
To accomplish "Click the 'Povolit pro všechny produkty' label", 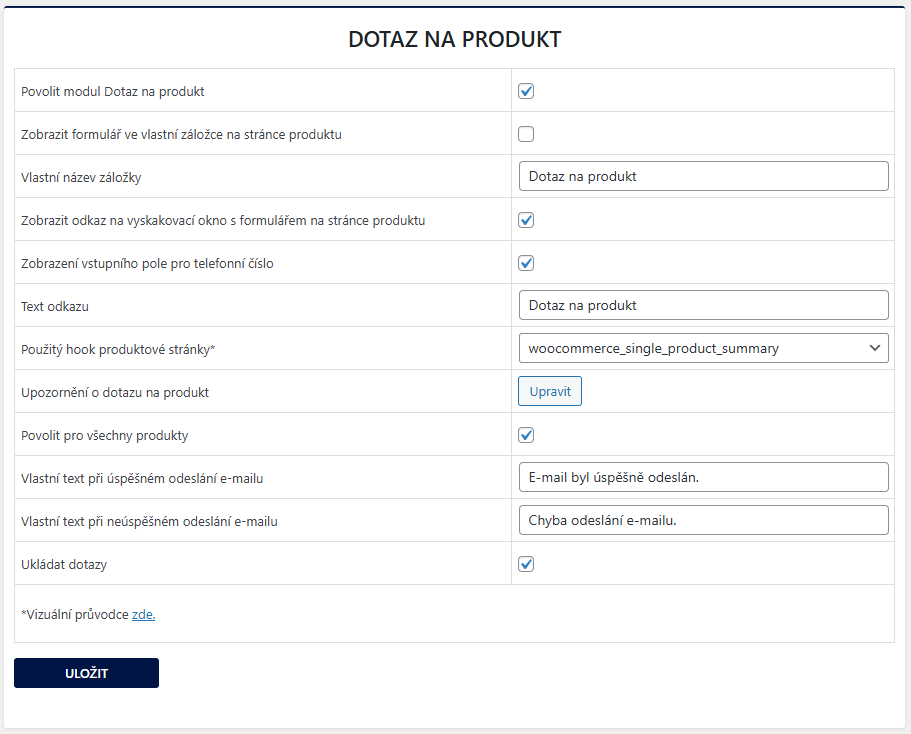I will click(105, 435).
